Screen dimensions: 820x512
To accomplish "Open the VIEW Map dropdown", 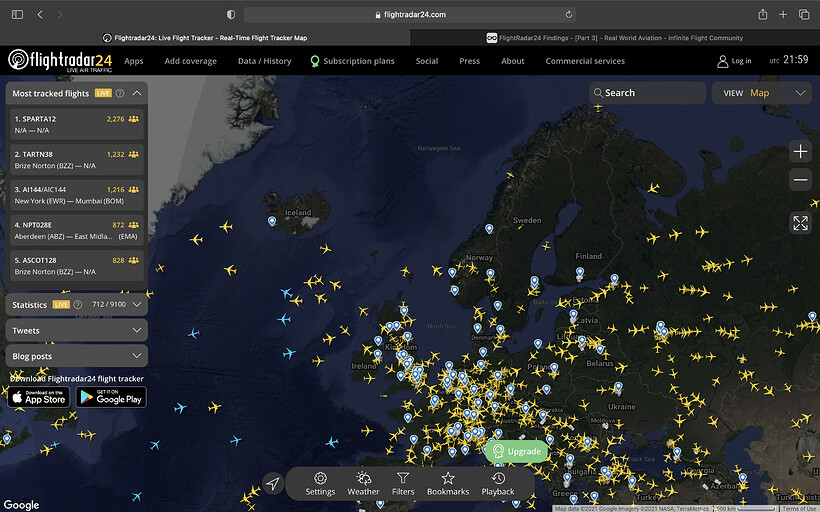I will pos(761,93).
